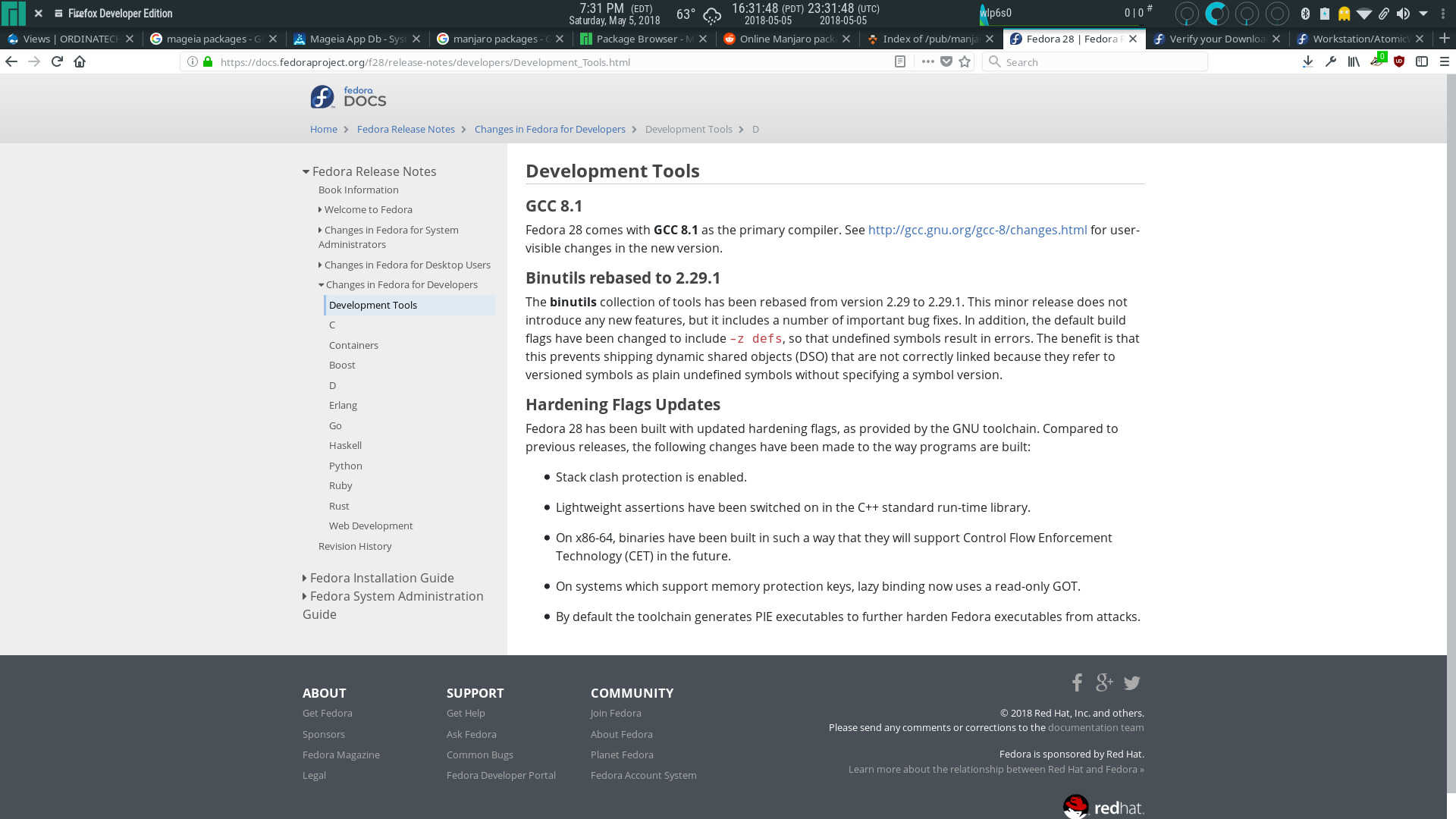The image size is (1456, 819).
Task: View connection security via green padlock
Action: tap(208, 61)
